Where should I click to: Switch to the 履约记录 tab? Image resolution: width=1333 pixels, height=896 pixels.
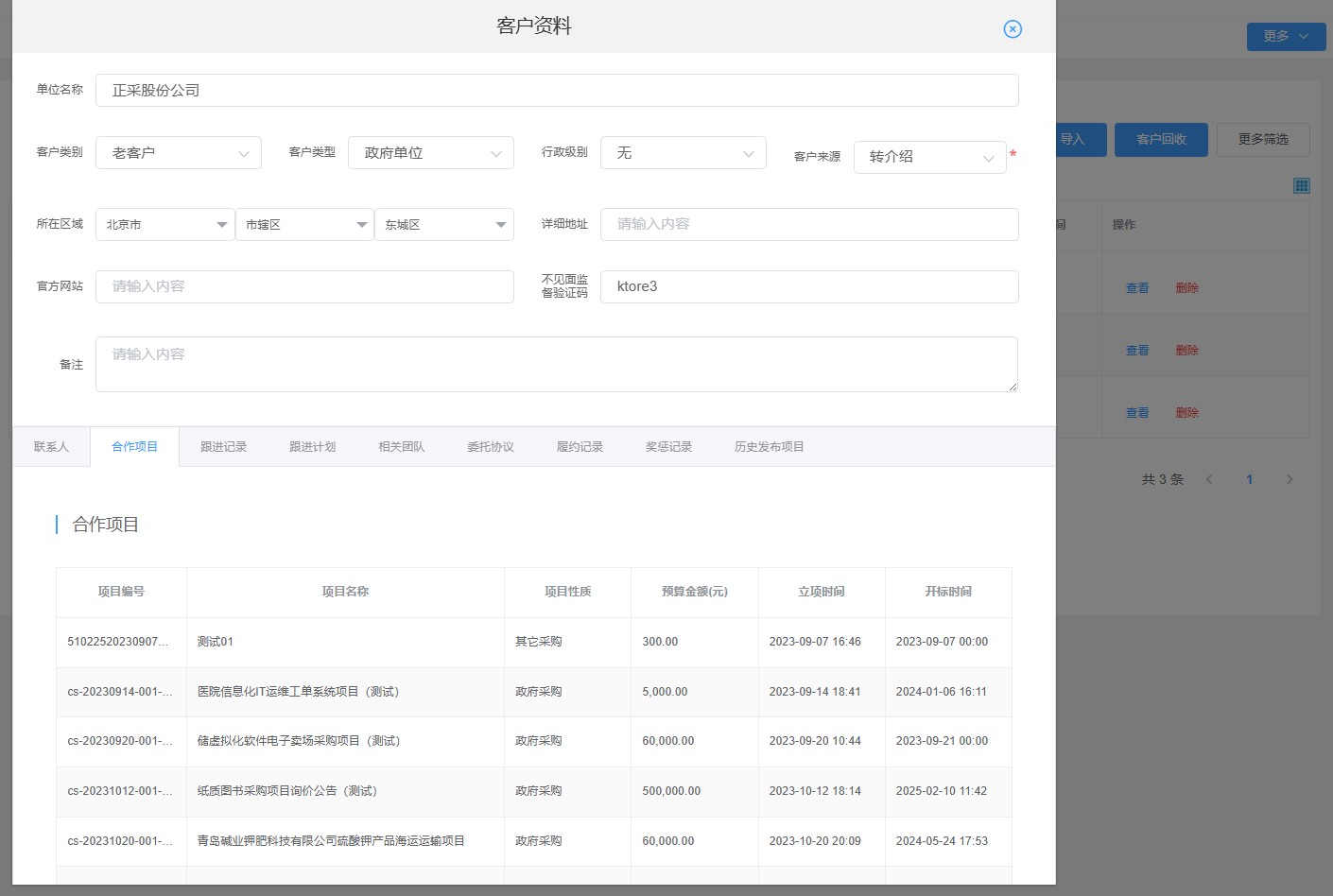[x=580, y=447]
